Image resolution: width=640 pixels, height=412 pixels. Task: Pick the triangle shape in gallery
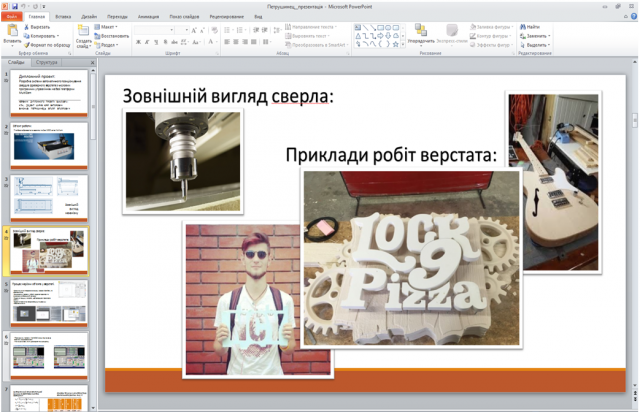(x=358, y=36)
